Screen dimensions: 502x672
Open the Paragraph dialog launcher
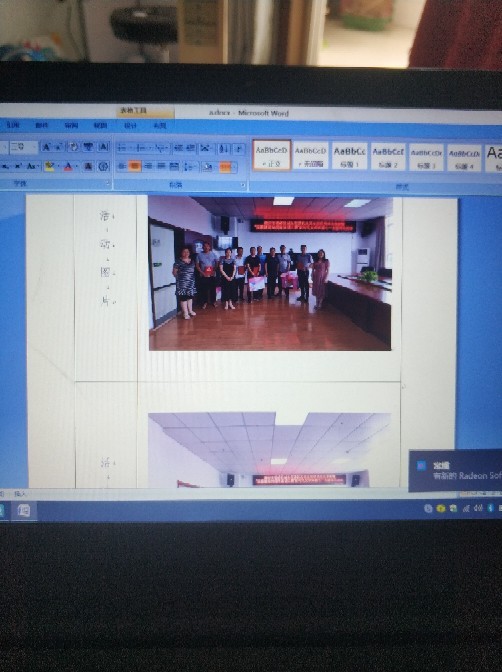pos(243,185)
